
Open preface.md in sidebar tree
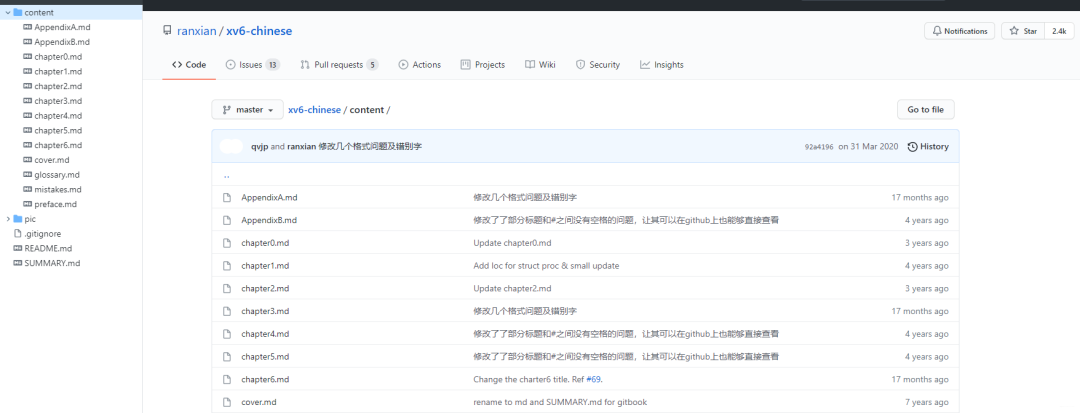click(x=55, y=204)
